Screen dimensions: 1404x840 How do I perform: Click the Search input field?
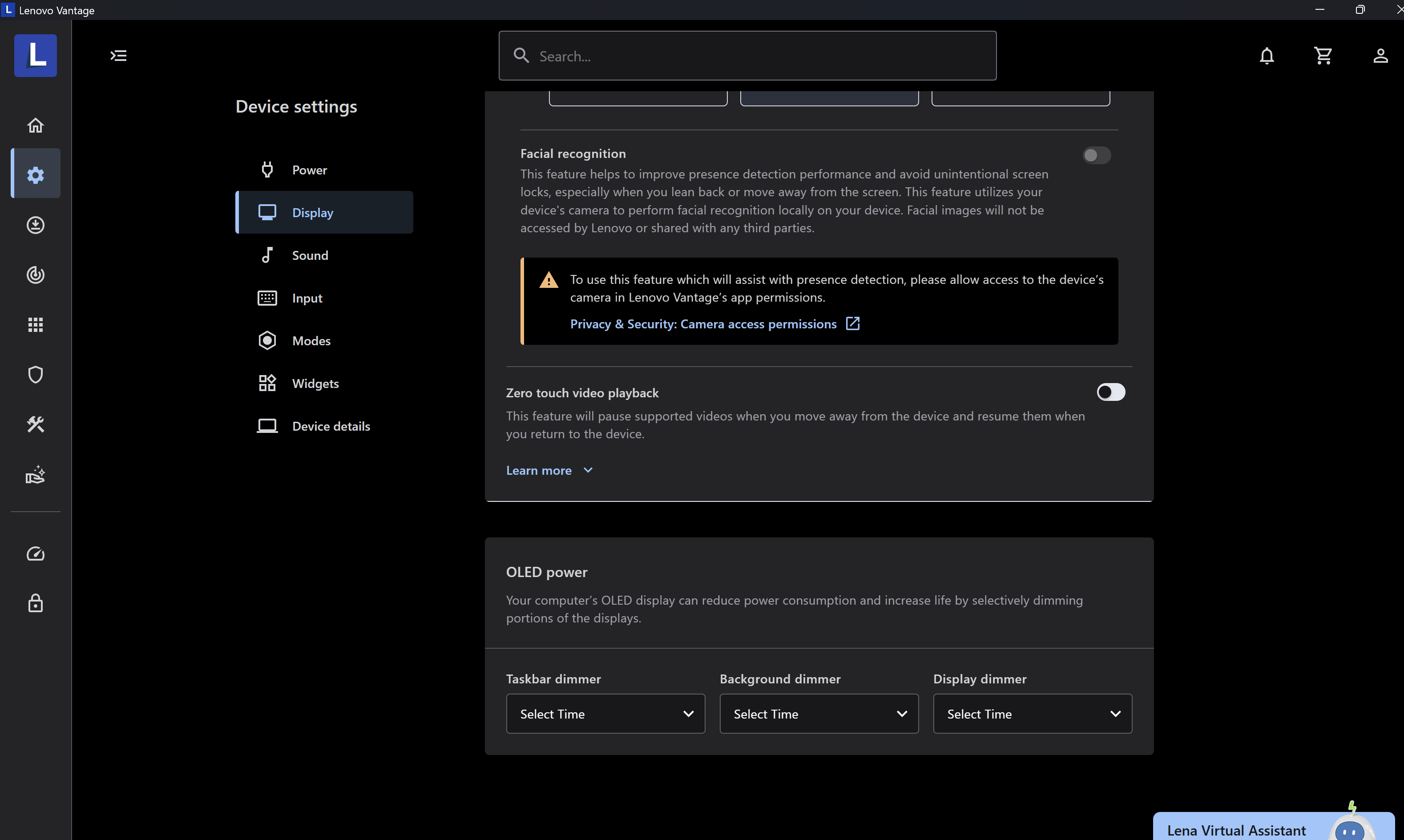[x=747, y=56]
